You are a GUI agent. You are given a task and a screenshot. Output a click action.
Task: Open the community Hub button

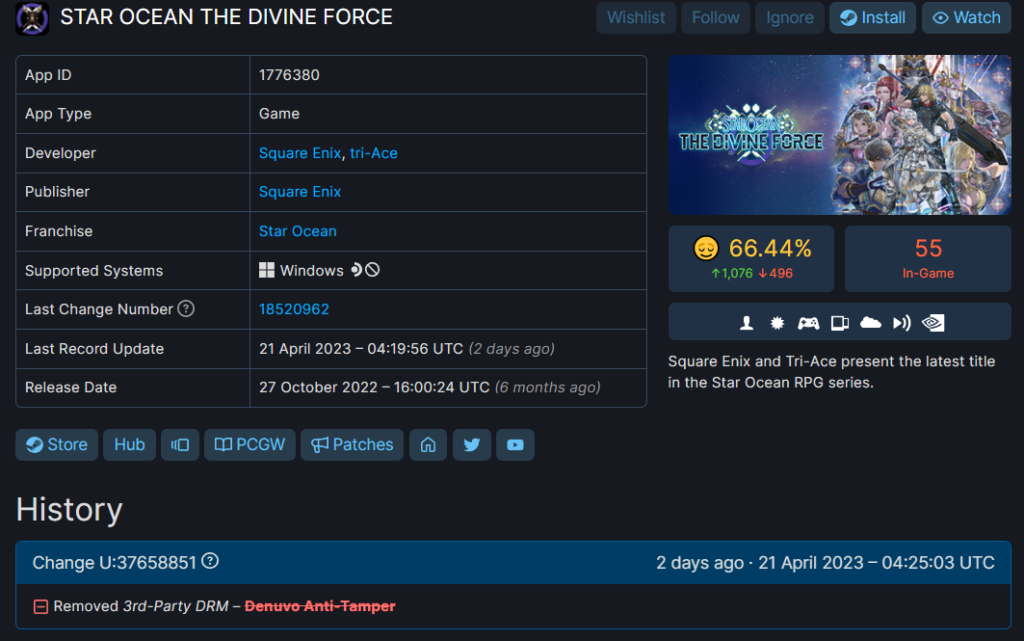(x=129, y=445)
